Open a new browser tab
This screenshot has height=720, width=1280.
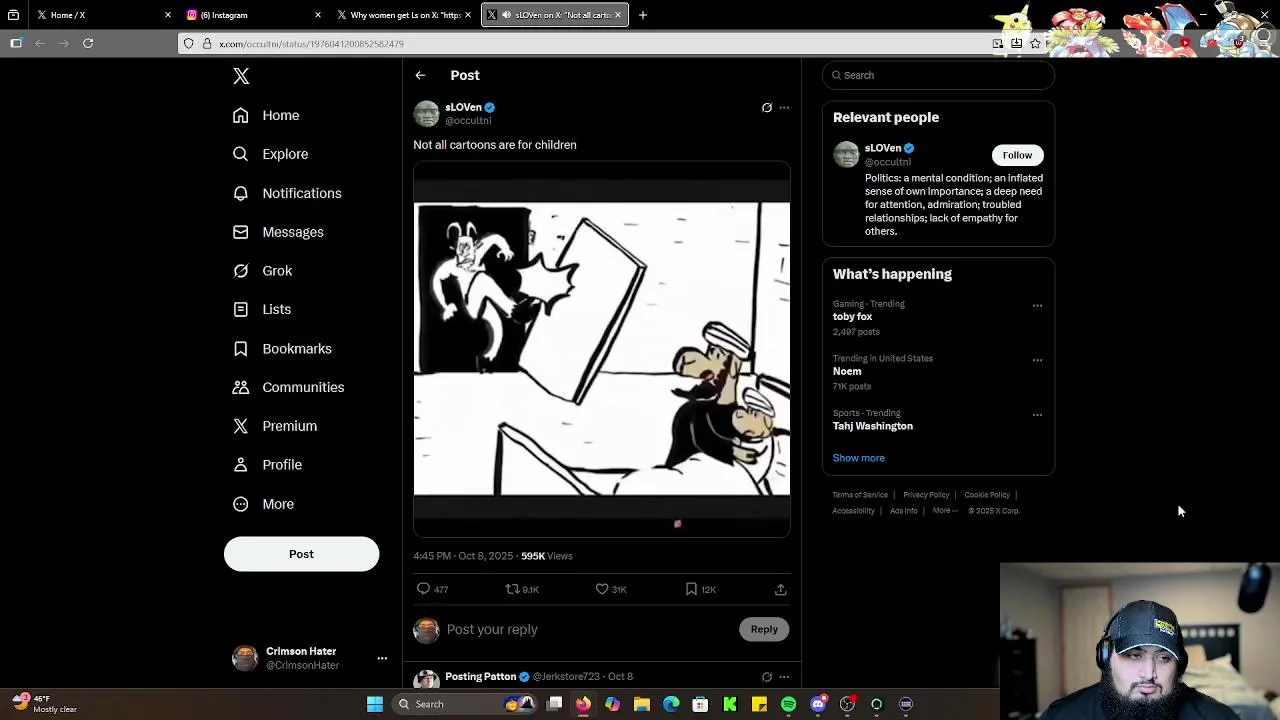(x=643, y=15)
